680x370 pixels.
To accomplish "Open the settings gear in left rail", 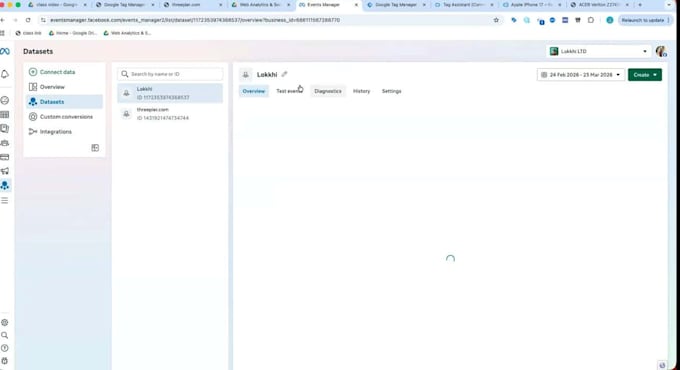I will point(5,322).
